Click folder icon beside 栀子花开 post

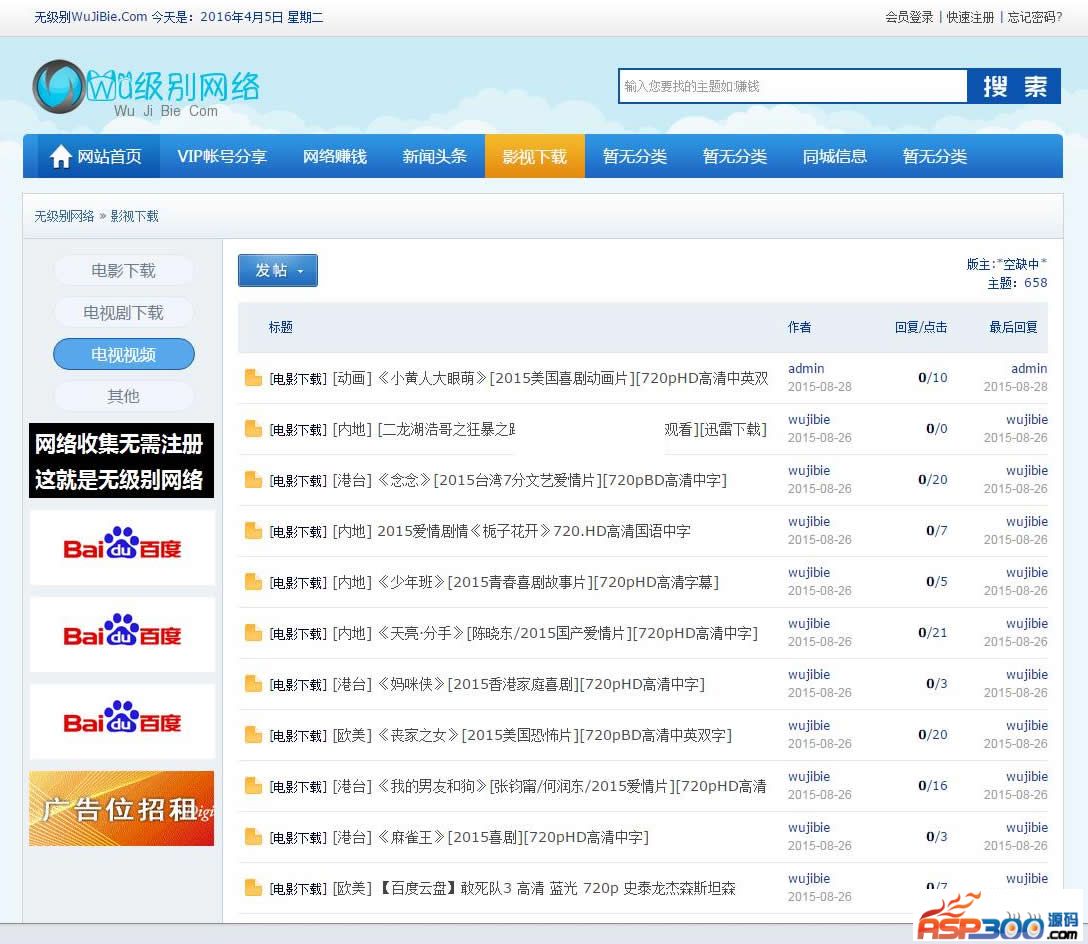(x=253, y=531)
